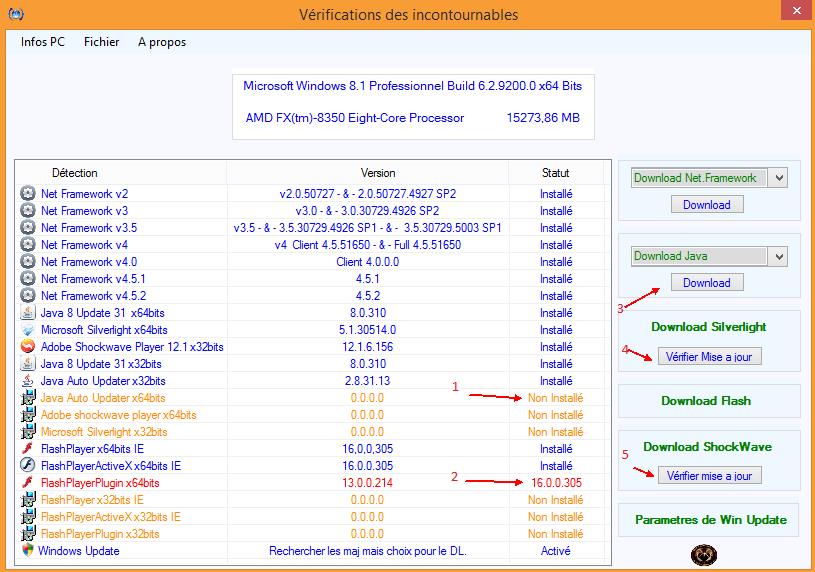Click the Net Framework v4.5.1 gear icon
Viewport: 815px width, 572px height.
[x=28, y=278]
